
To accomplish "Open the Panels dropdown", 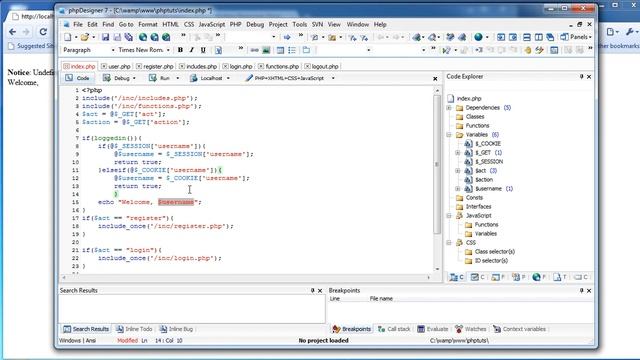I will (576, 37).
